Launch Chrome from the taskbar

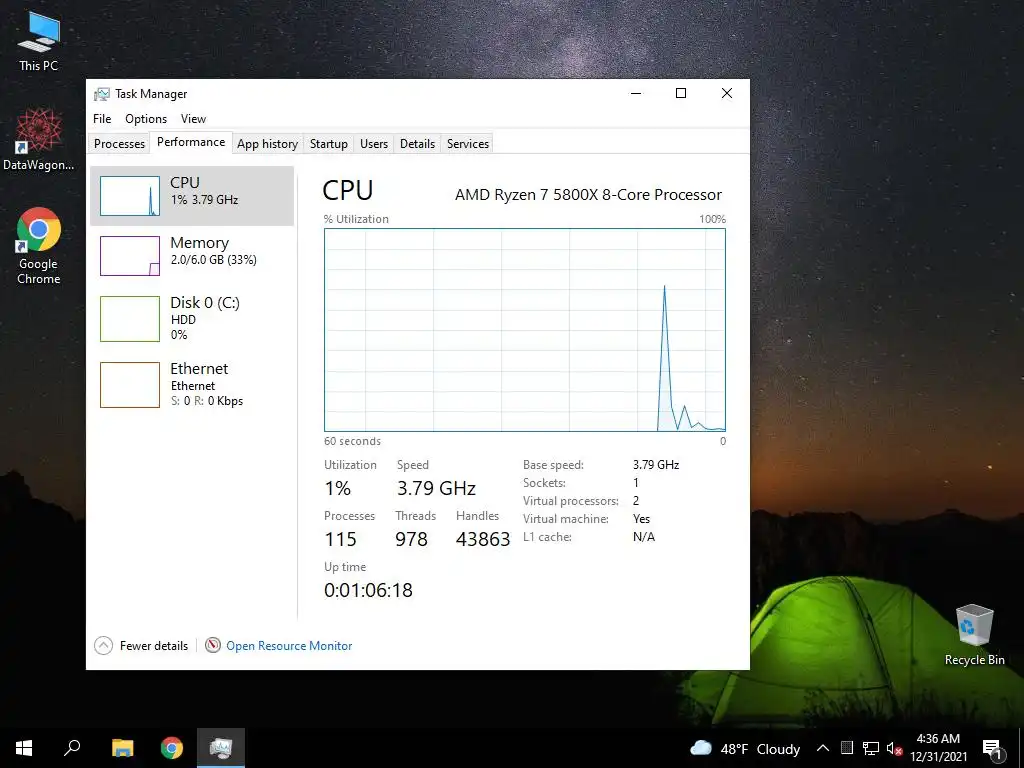(x=172, y=748)
